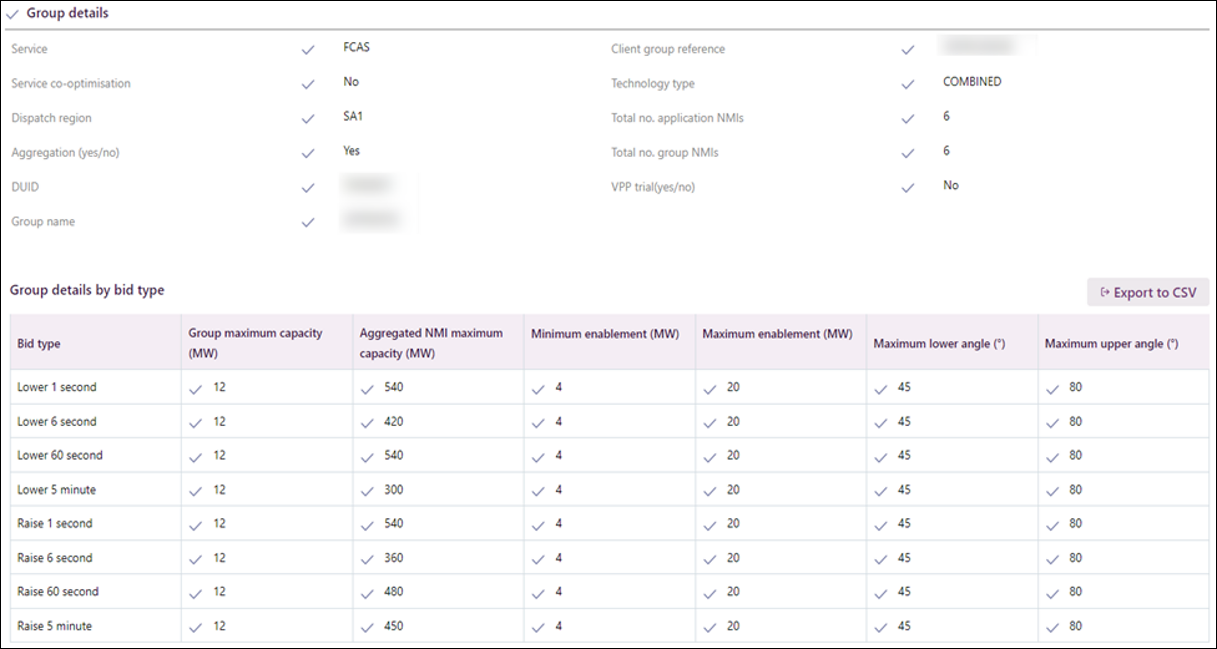1217x649 pixels.
Task: Click checkmark beside Technology type COMBINED
Action: coord(907,84)
